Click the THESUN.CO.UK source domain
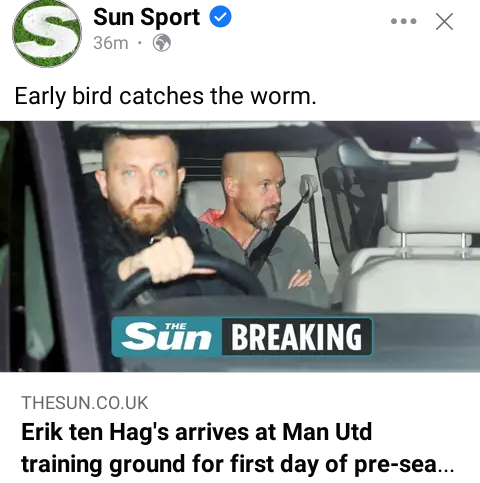The height and width of the screenshot is (483, 480). point(85,403)
